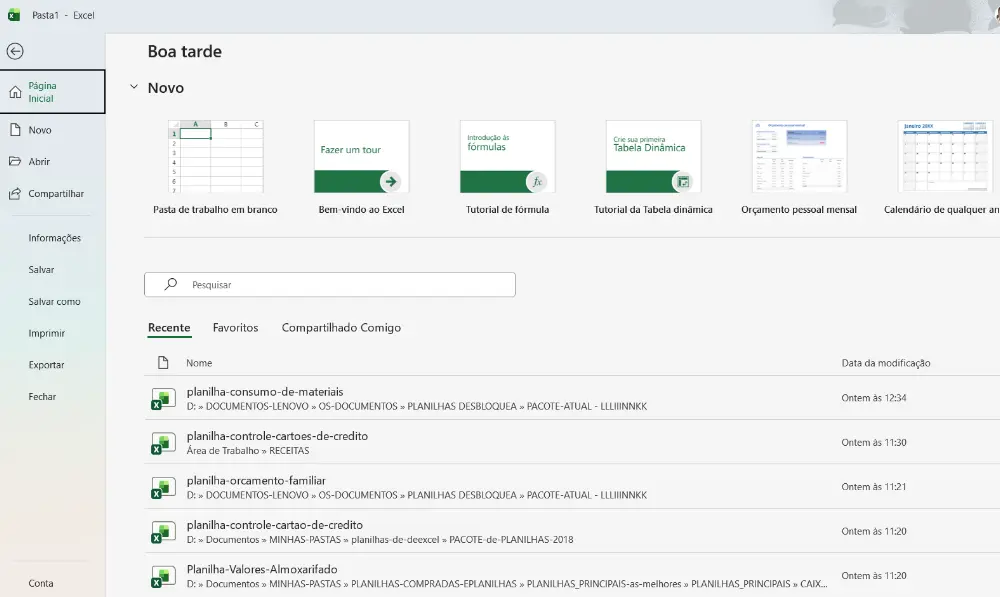Screen dimensions: 1000x597
Task: Click Conta at the bottom left
Action: point(39,583)
